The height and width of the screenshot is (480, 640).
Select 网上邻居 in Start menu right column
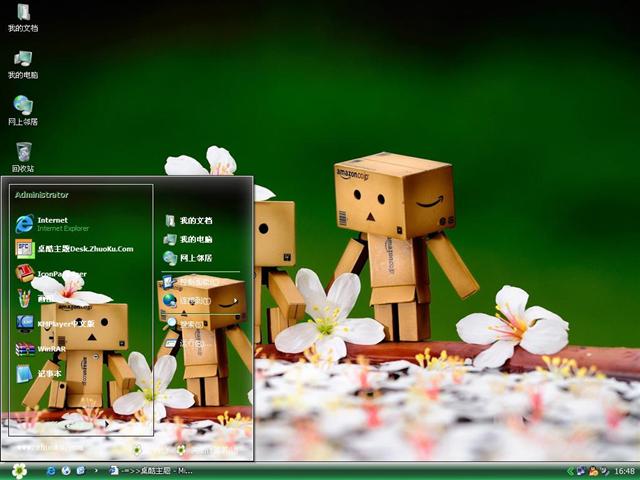[x=195, y=258]
